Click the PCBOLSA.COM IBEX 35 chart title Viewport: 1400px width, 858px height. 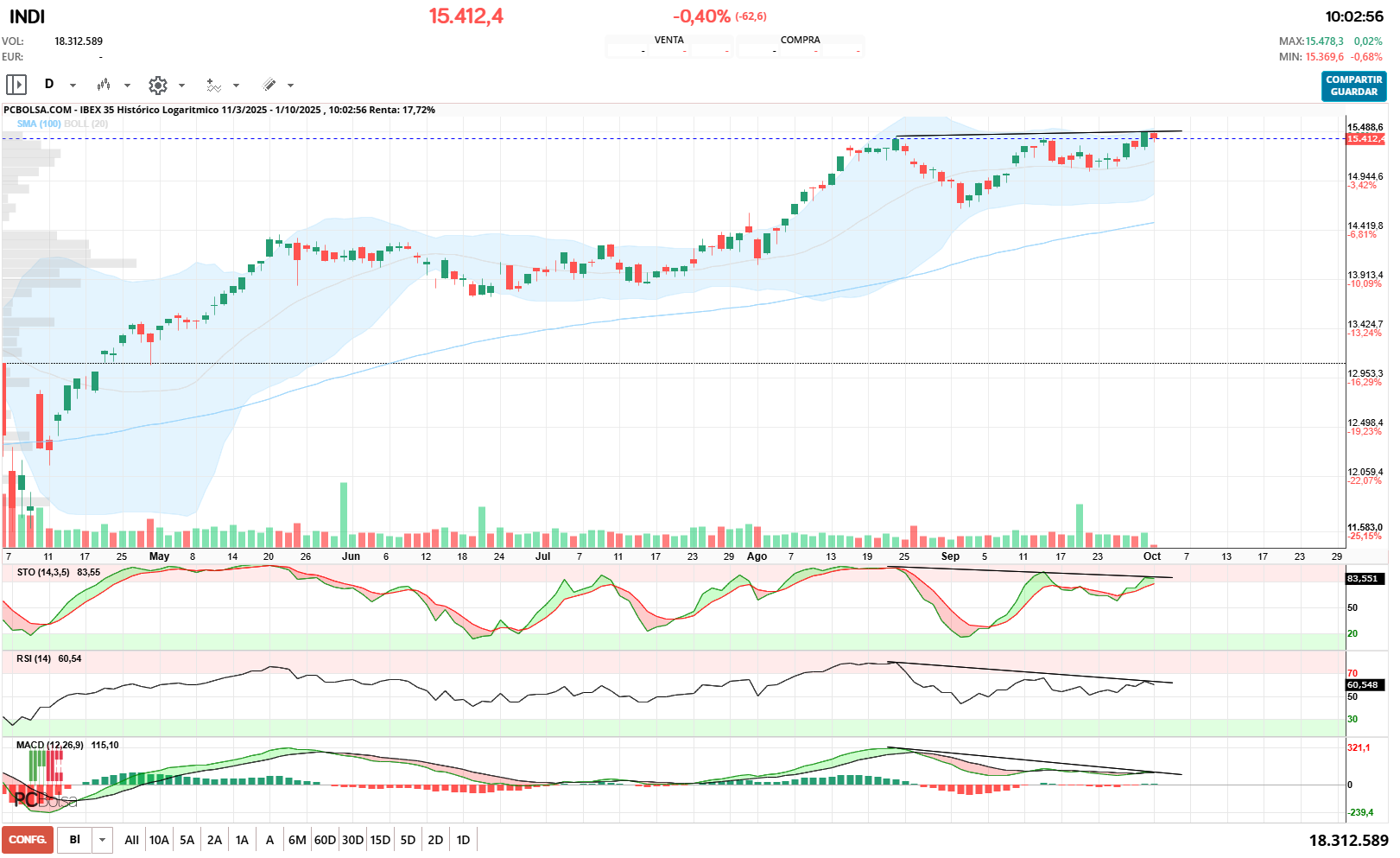pyautogui.click(x=219, y=110)
